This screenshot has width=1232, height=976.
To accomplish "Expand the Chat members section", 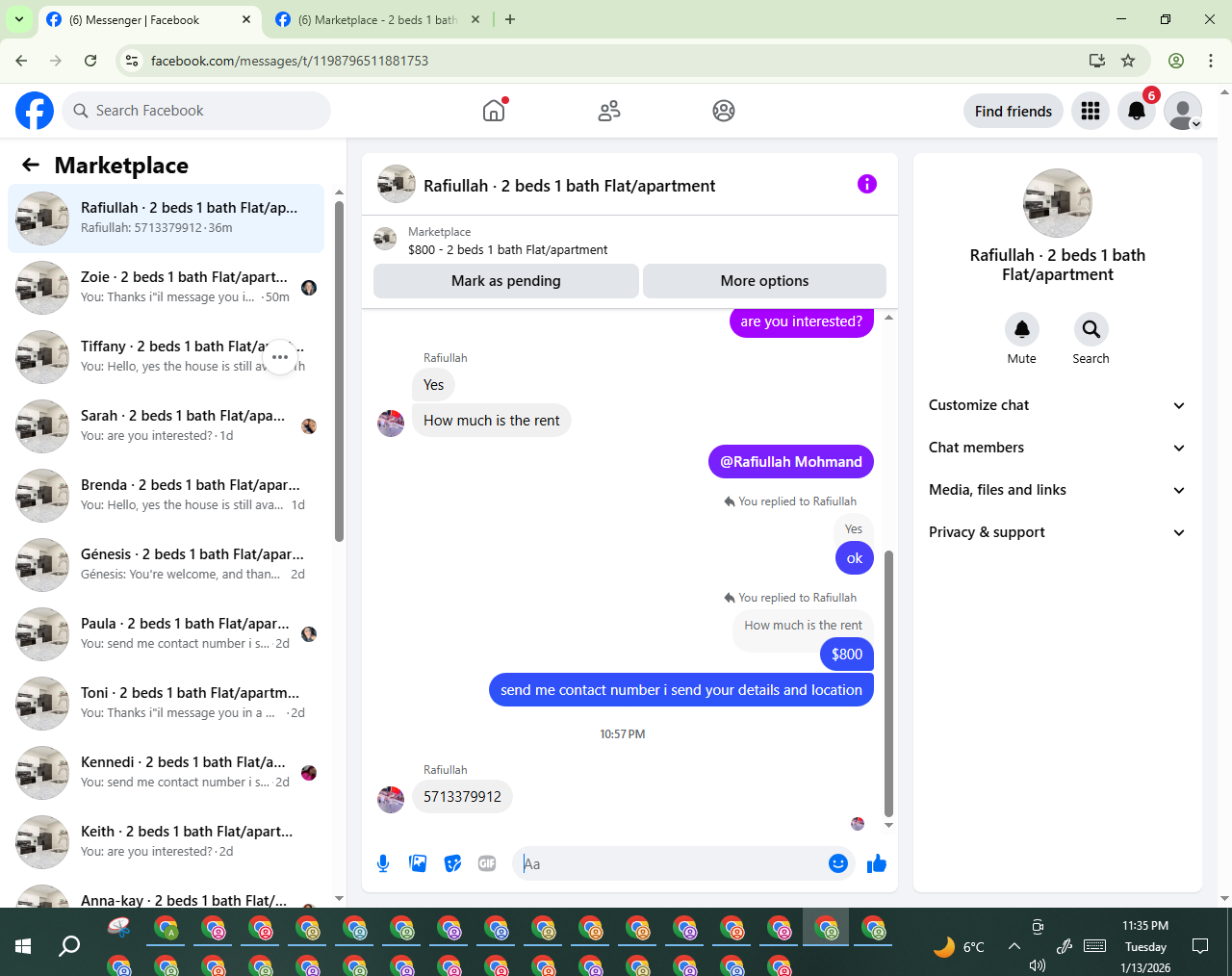I will (x=1057, y=448).
